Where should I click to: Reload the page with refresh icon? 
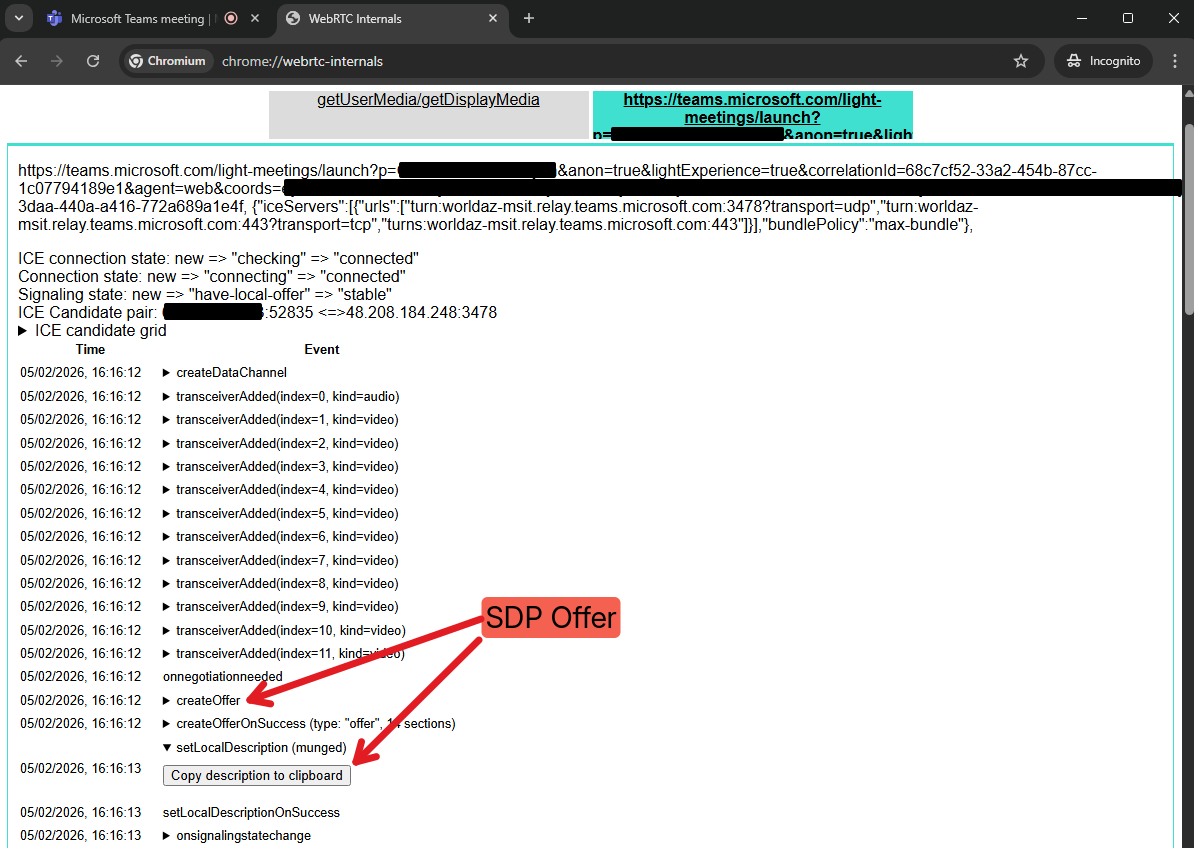[x=93, y=61]
